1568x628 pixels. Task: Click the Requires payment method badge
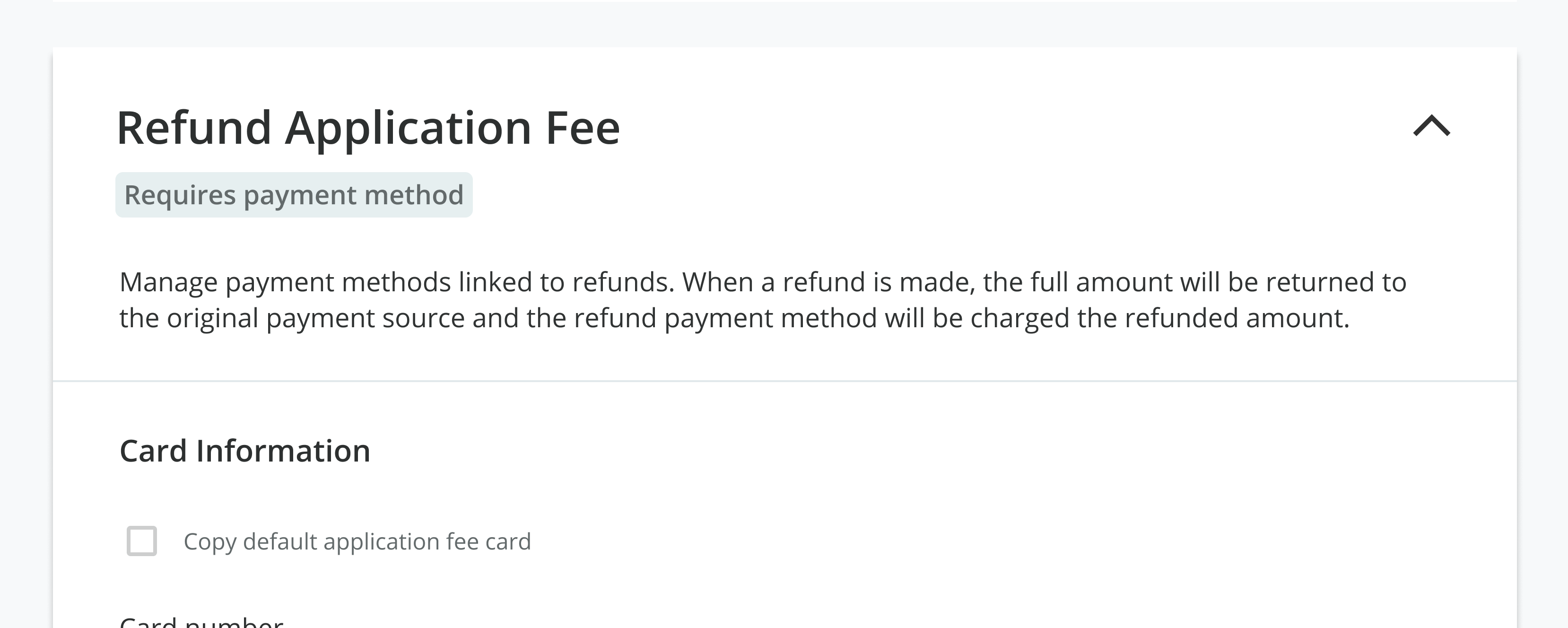tap(294, 195)
